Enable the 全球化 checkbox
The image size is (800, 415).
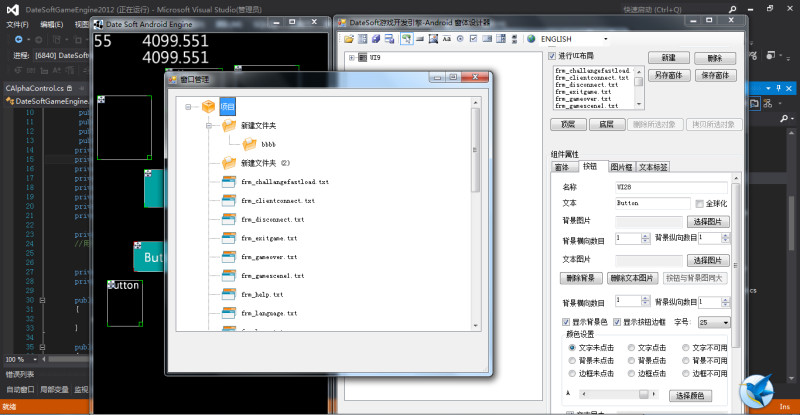pyautogui.click(x=699, y=204)
